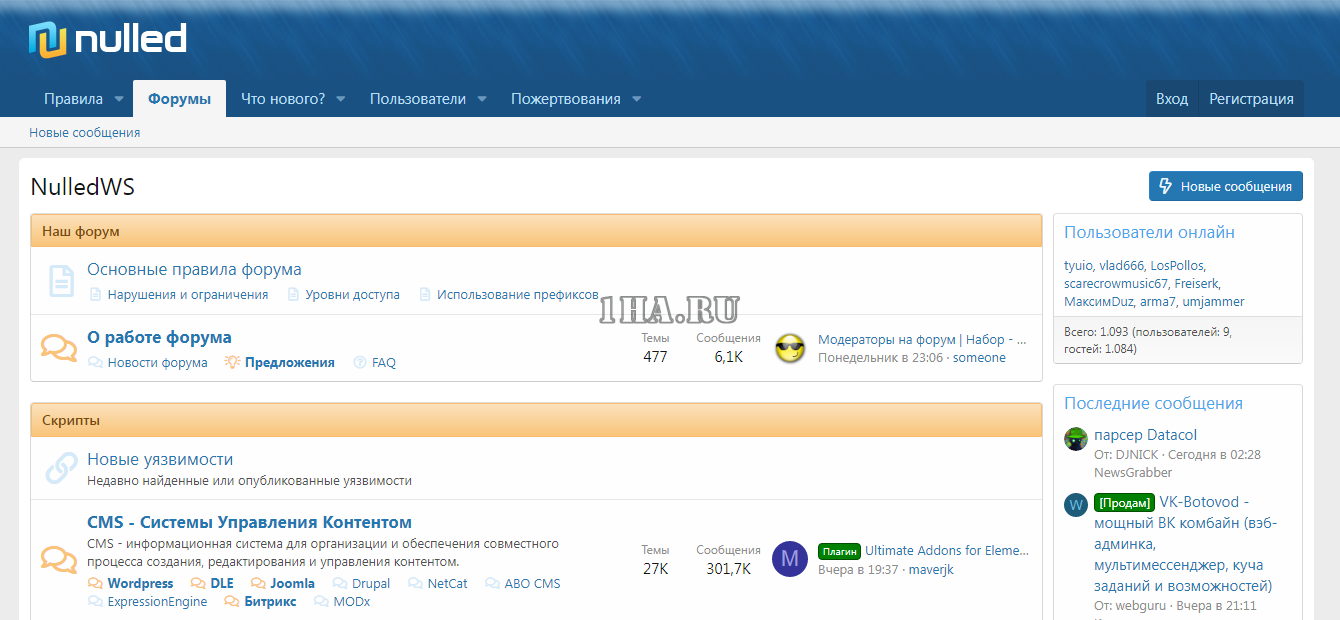Click the green Плагин prefix label

coord(839,551)
